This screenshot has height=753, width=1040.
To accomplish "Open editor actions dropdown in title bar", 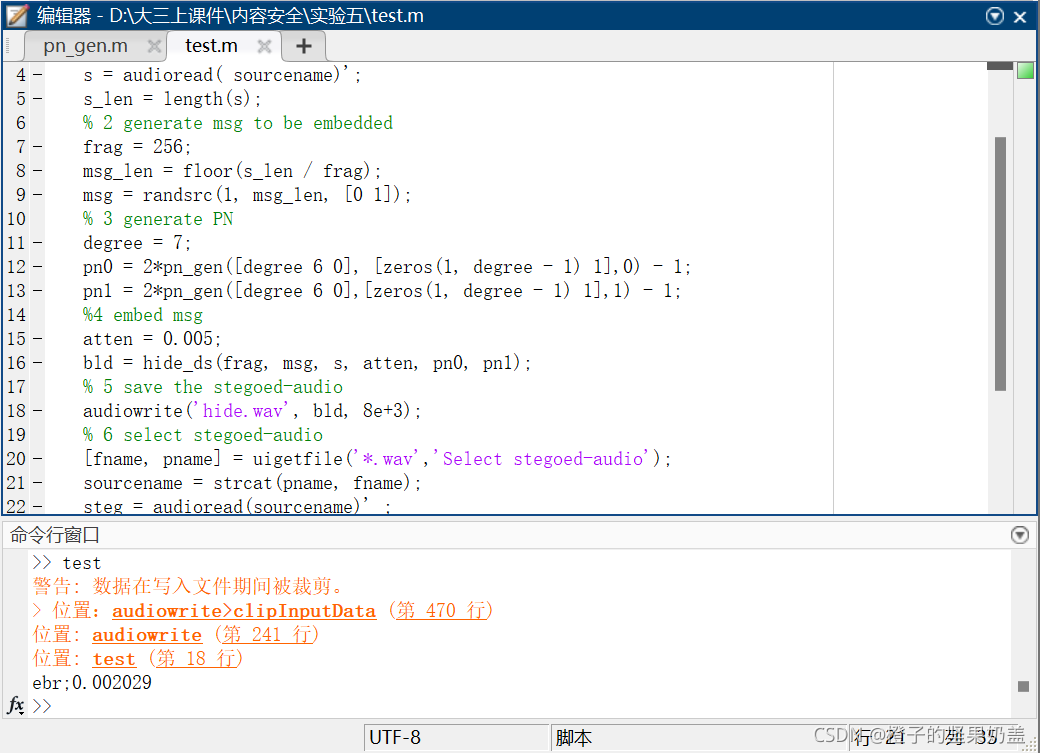I will click(x=994, y=16).
